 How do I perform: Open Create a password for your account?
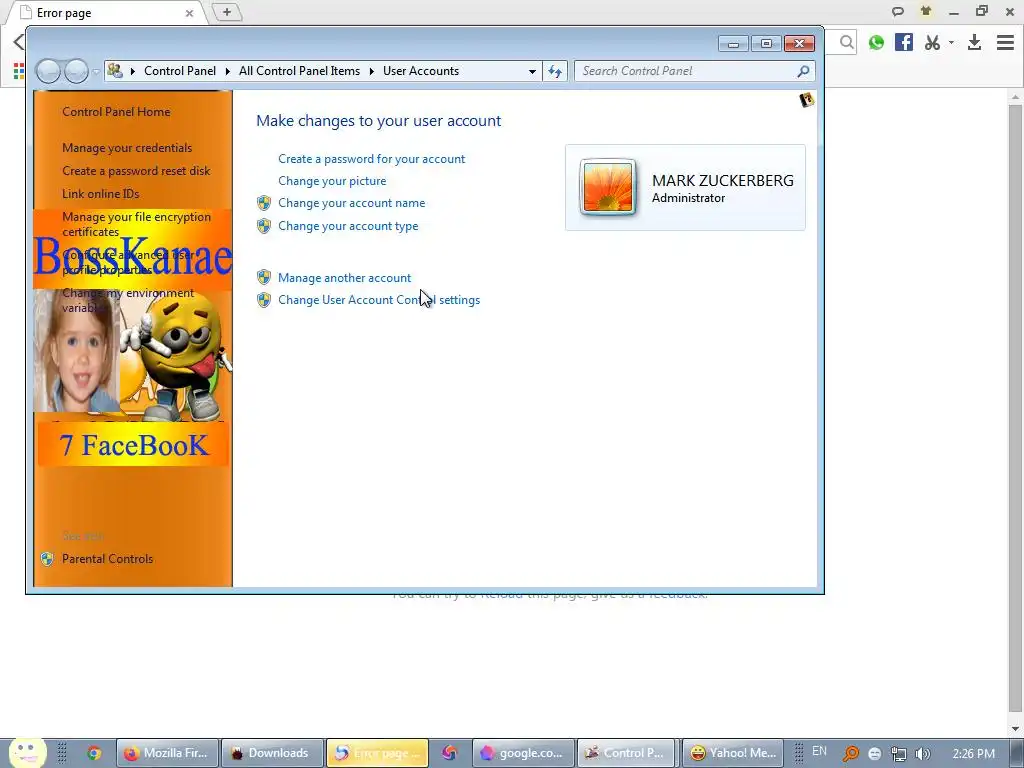372,159
